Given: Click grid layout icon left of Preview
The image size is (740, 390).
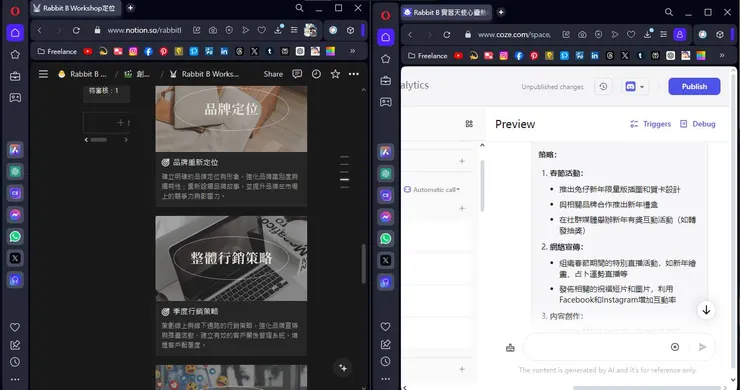Looking at the screenshot, I should click(x=469, y=124).
